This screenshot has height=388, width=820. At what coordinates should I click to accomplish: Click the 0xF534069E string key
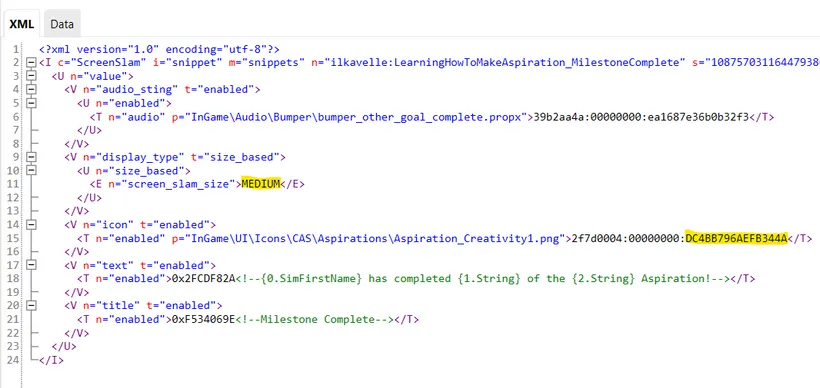(x=204, y=319)
